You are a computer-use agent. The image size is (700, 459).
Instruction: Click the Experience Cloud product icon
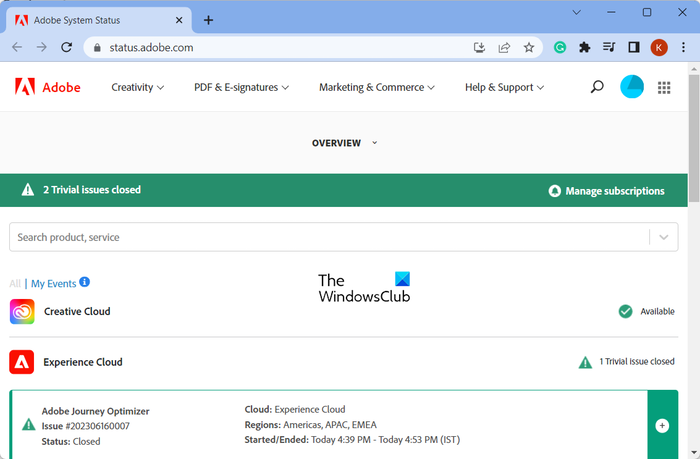tap(21, 362)
